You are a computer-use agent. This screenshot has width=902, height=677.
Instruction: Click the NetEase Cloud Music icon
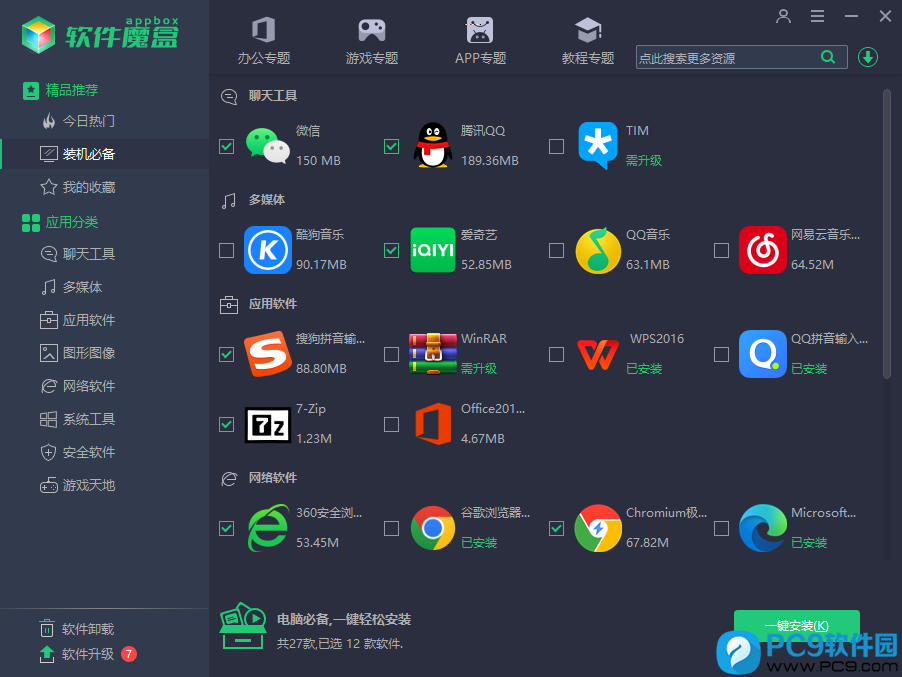pyautogui.click(x=762, y=250)
